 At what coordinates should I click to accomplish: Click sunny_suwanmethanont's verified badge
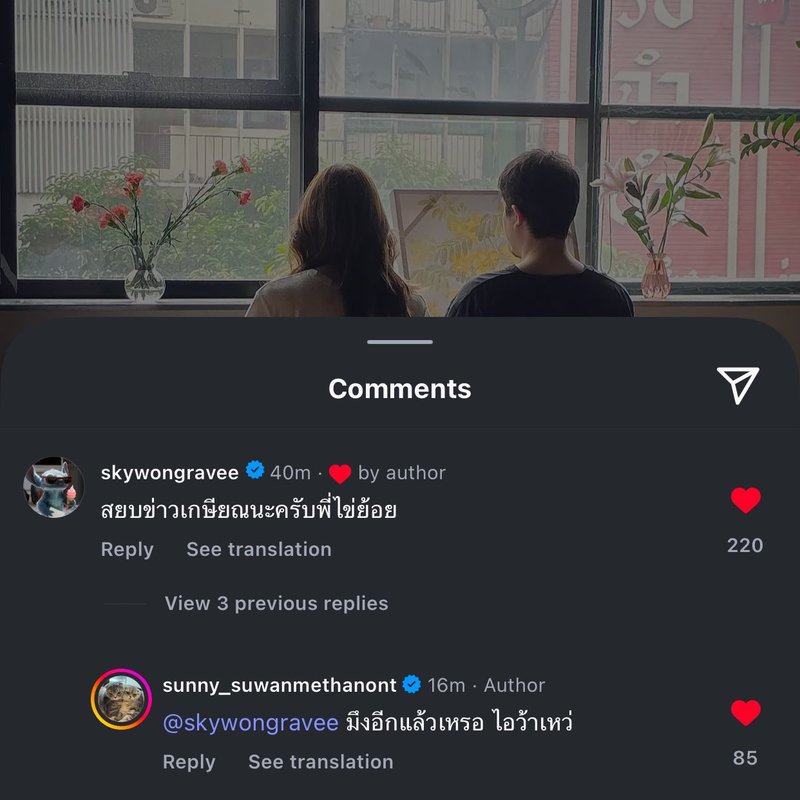[412, 684]
